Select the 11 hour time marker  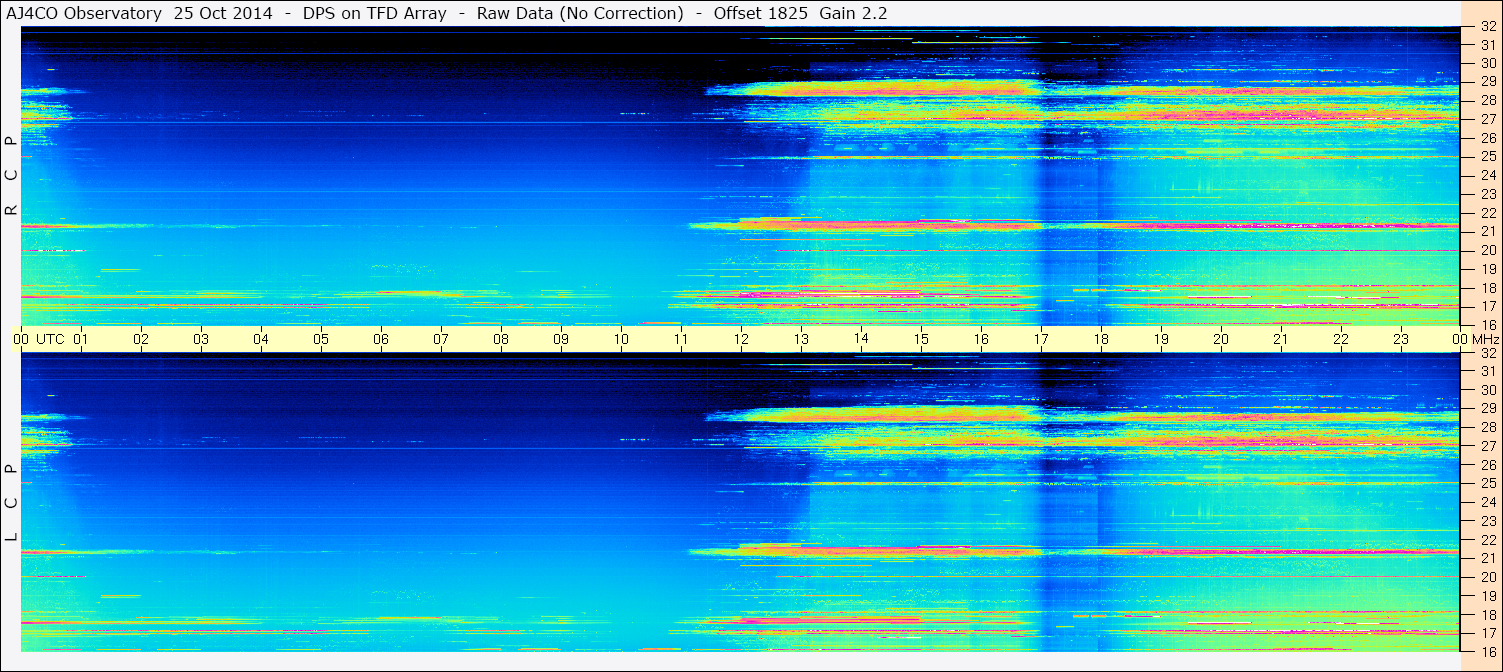coord(681,339)
